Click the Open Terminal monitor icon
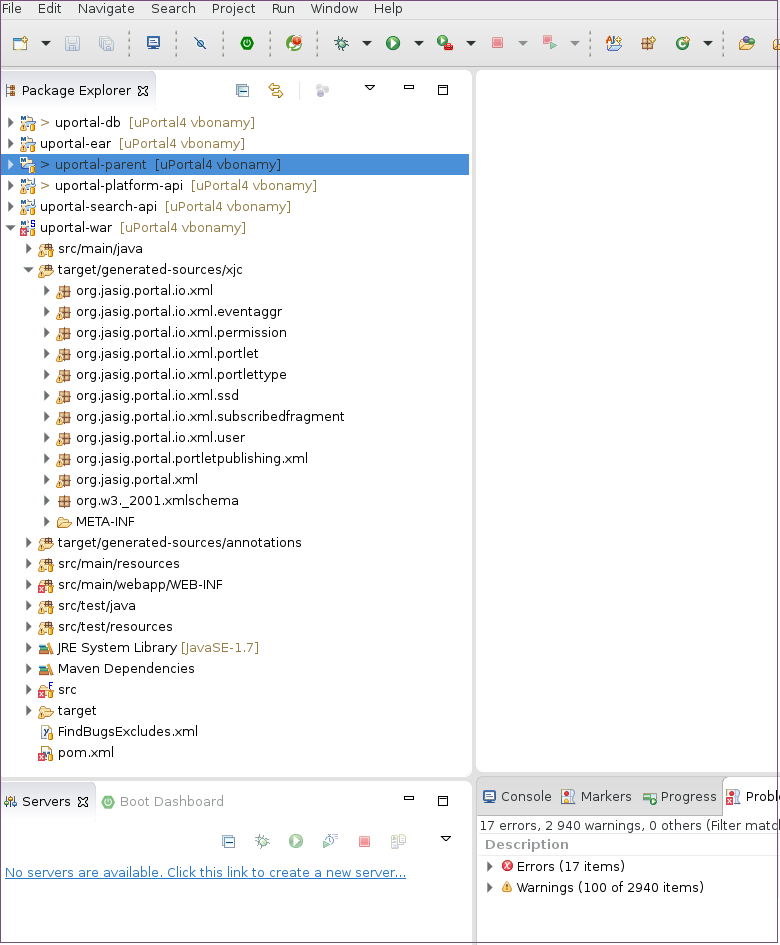This screenshot has height=945, width=780. click(153, 43)
